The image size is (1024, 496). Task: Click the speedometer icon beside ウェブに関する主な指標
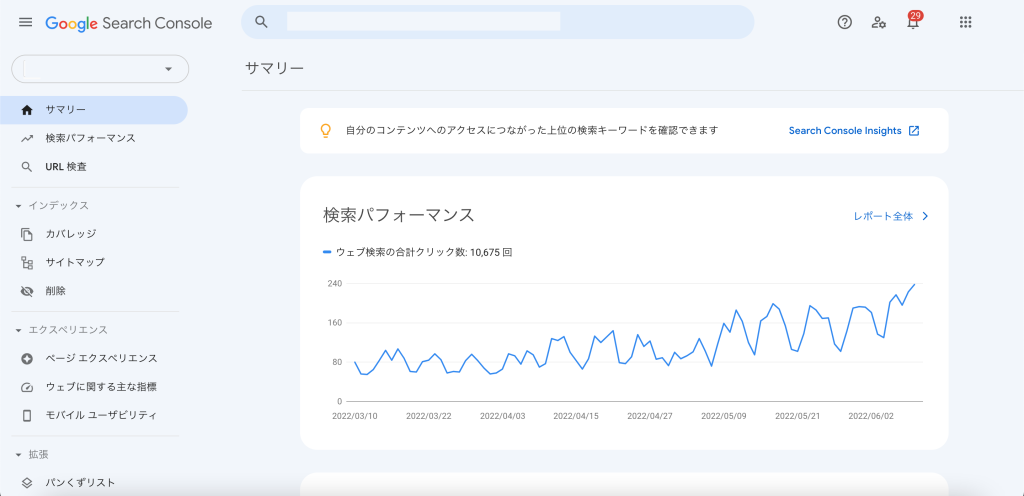[x=27, y=387]
